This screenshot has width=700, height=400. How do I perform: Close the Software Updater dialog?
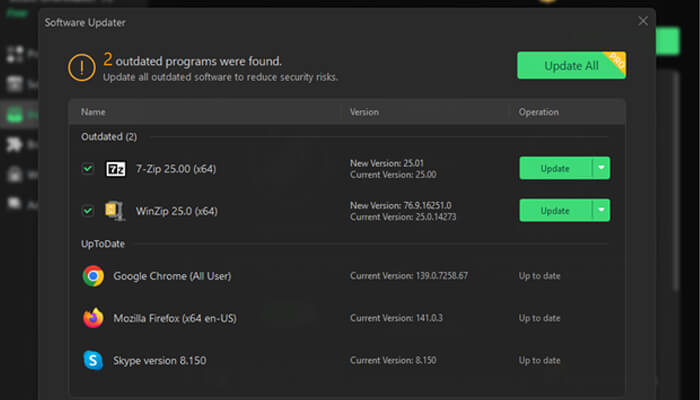click(643, 21)
